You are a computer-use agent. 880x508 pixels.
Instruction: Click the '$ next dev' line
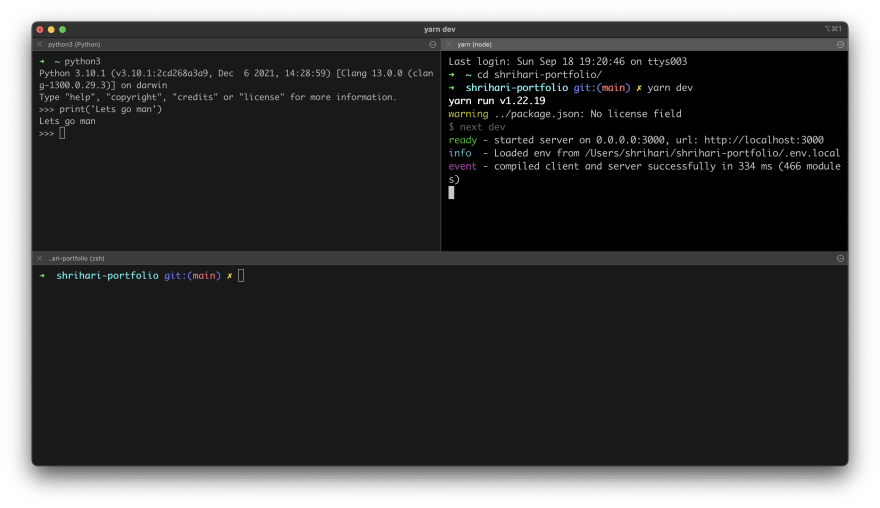click(476, 127)
